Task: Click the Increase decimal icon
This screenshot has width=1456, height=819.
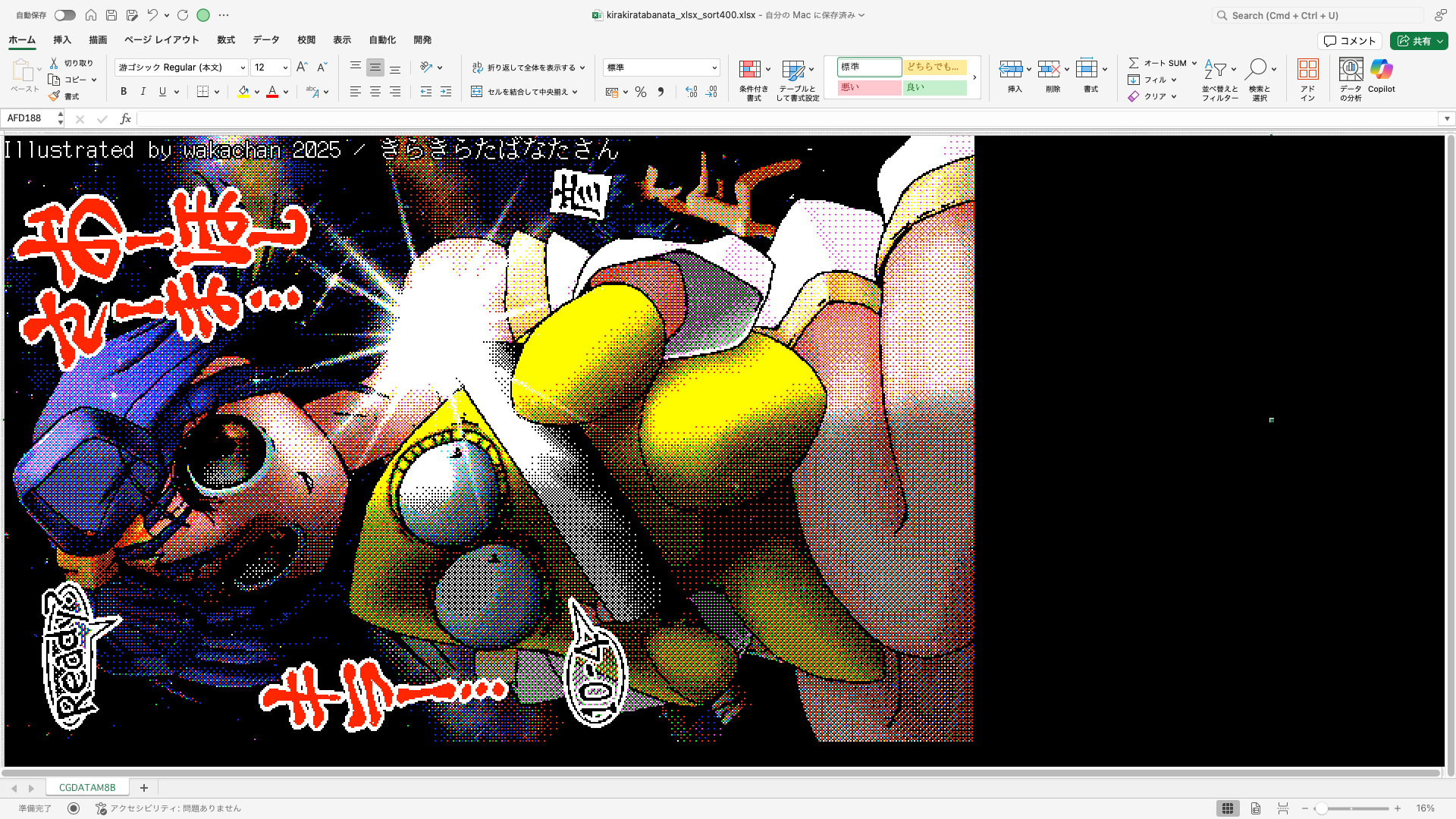Action: [691, 92]
